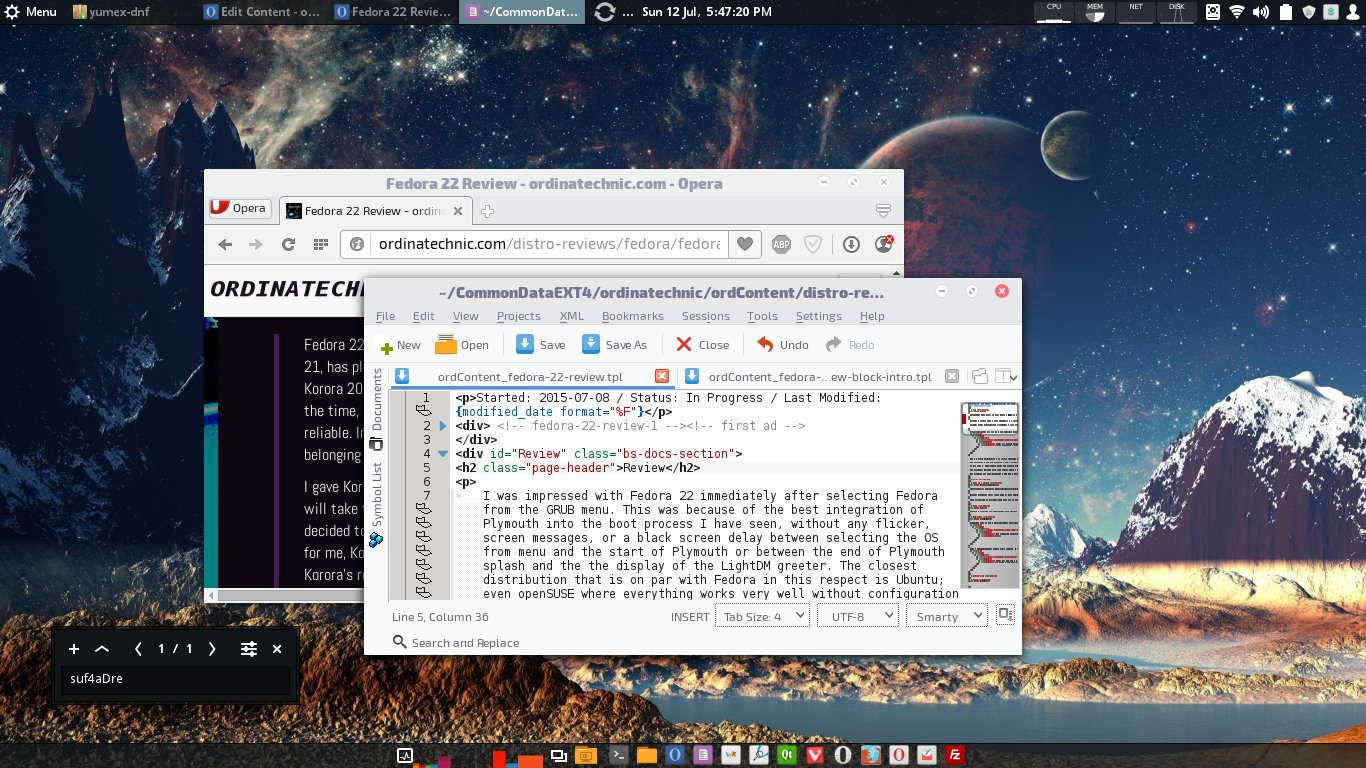Open the Smarty syntax mode dropdown
Viewport: 1366px width, 768px height.
tap(946, 616)
